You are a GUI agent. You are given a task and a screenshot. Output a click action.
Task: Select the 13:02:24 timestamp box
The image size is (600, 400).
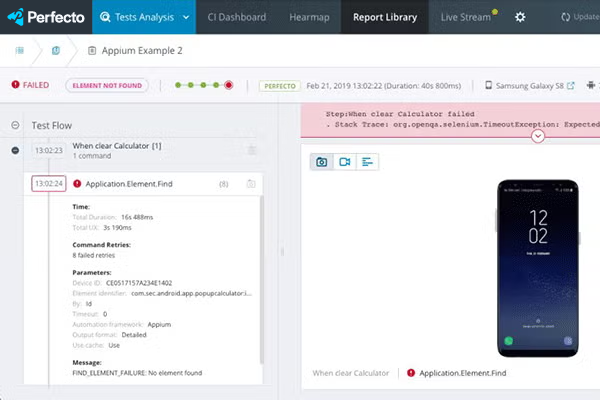(49, 183)
